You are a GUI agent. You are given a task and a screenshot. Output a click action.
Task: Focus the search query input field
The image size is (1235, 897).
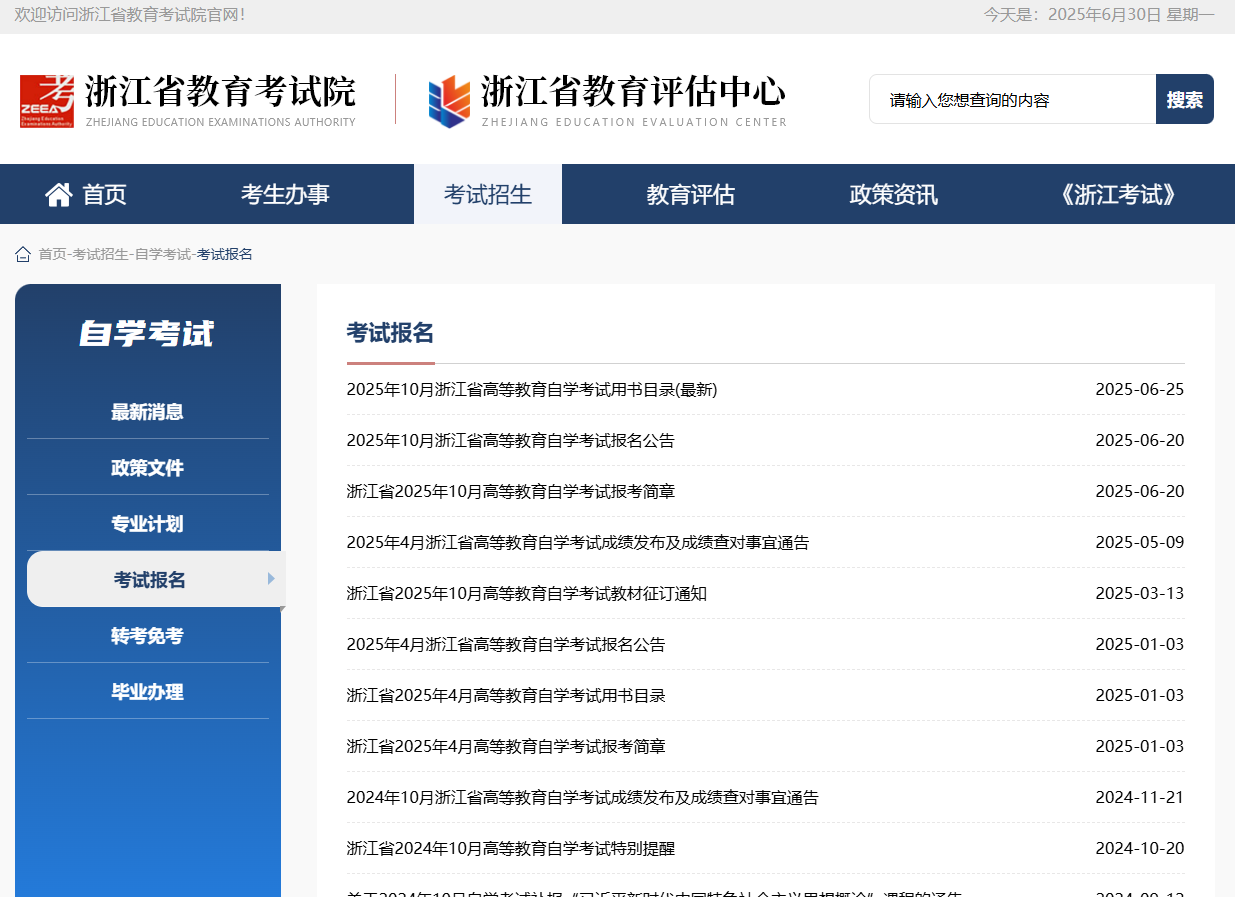1012,100
